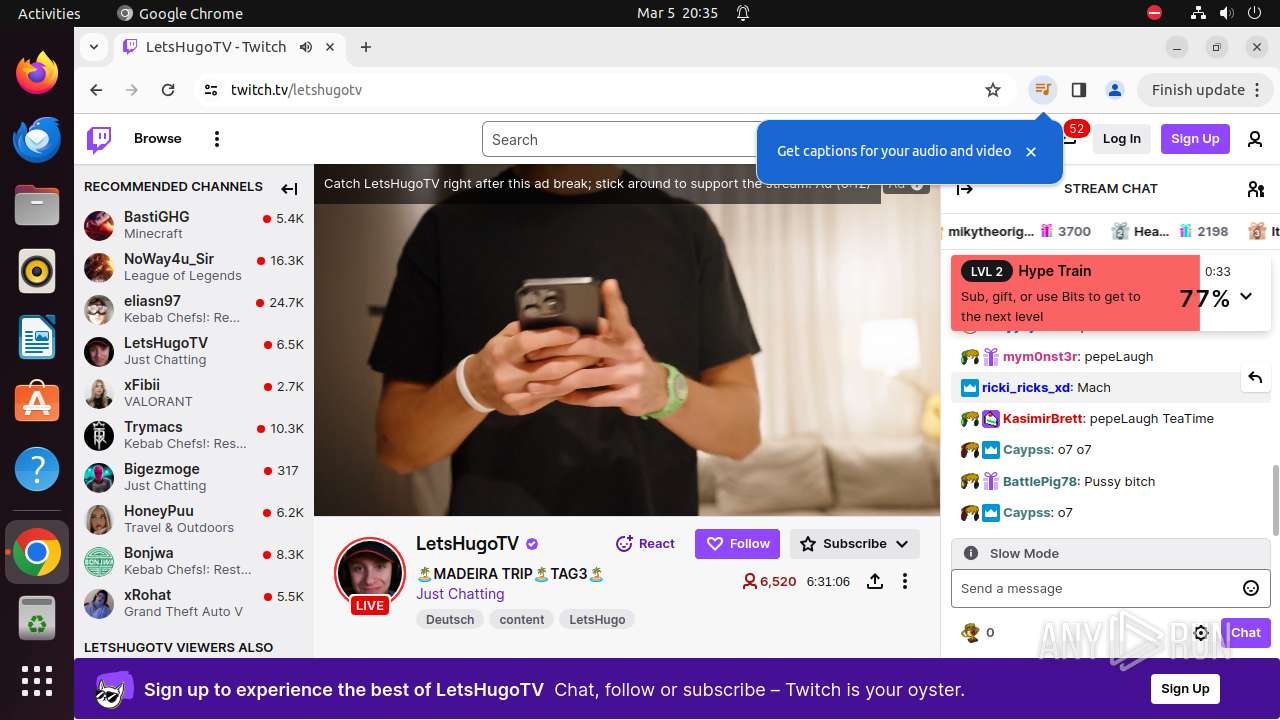This screenshot has width=1280, height=720.
Task: Open the Chrome profile avatar
Action: click(1114, 90)
